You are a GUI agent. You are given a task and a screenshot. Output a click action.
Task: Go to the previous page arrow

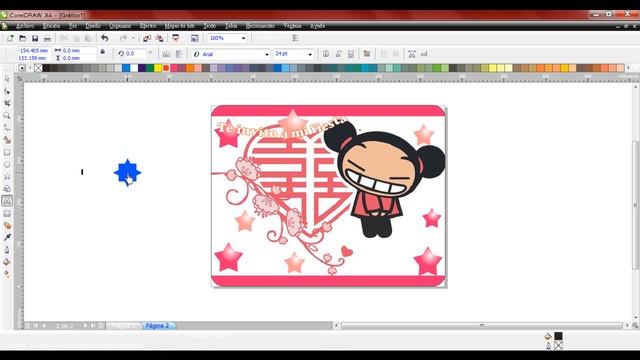point(44,326)
